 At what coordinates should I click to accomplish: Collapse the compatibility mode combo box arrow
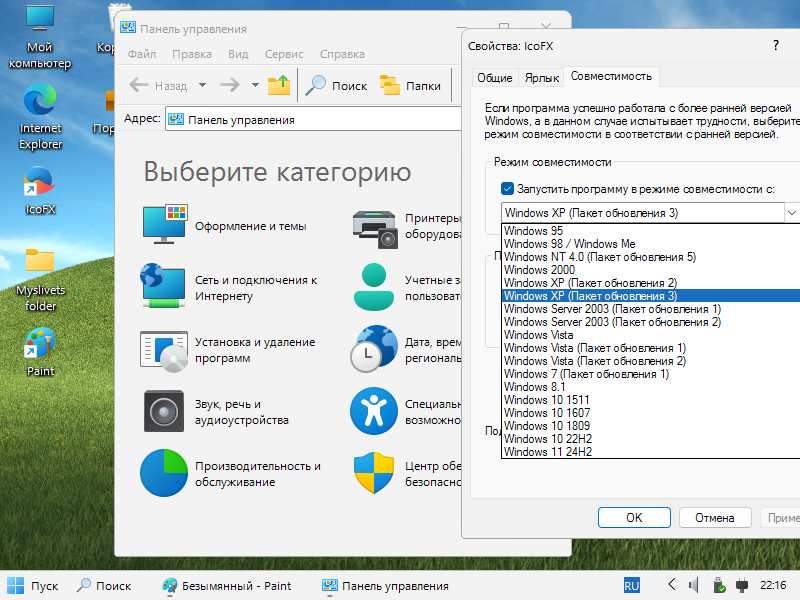(792, 213)
